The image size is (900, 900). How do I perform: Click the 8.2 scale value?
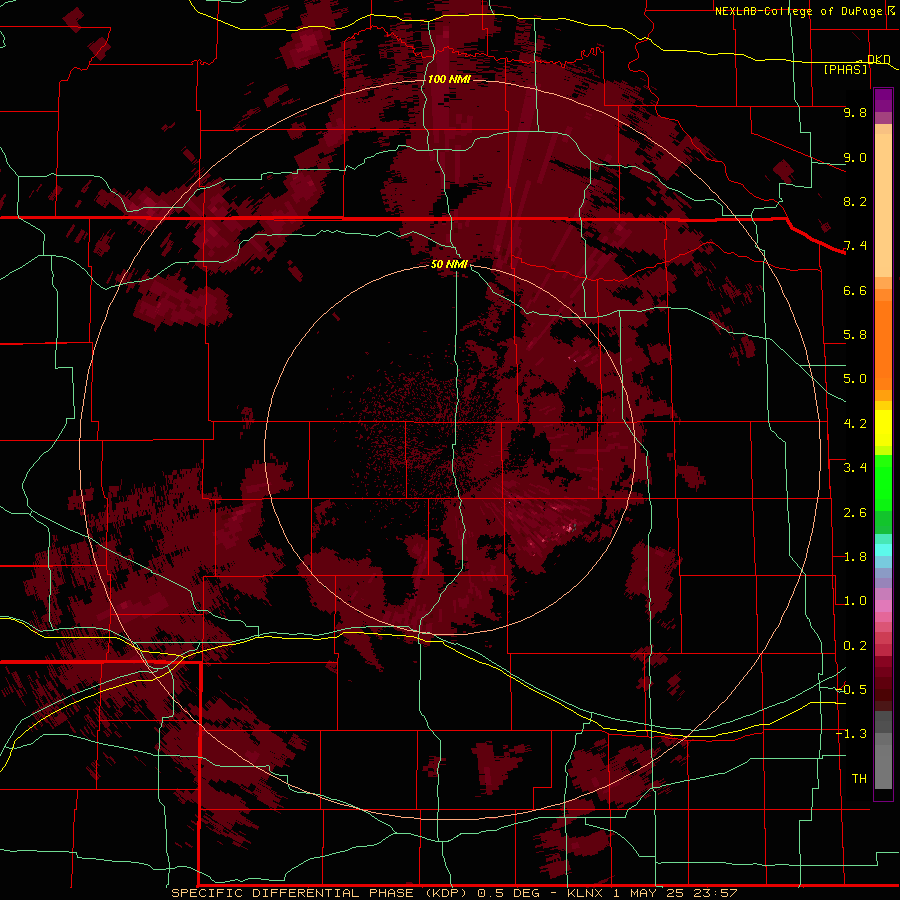(x=855, y=201)
